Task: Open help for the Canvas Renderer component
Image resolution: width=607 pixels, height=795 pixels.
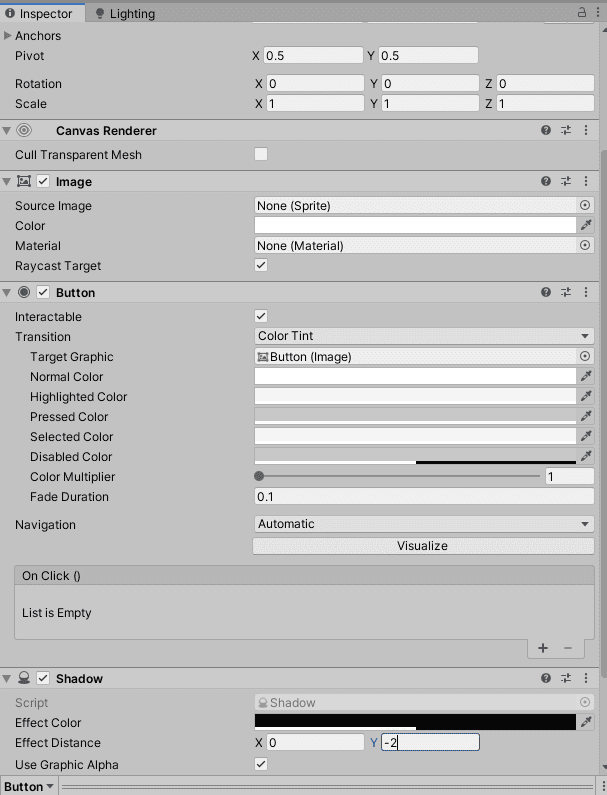Action: pos(546,130)
